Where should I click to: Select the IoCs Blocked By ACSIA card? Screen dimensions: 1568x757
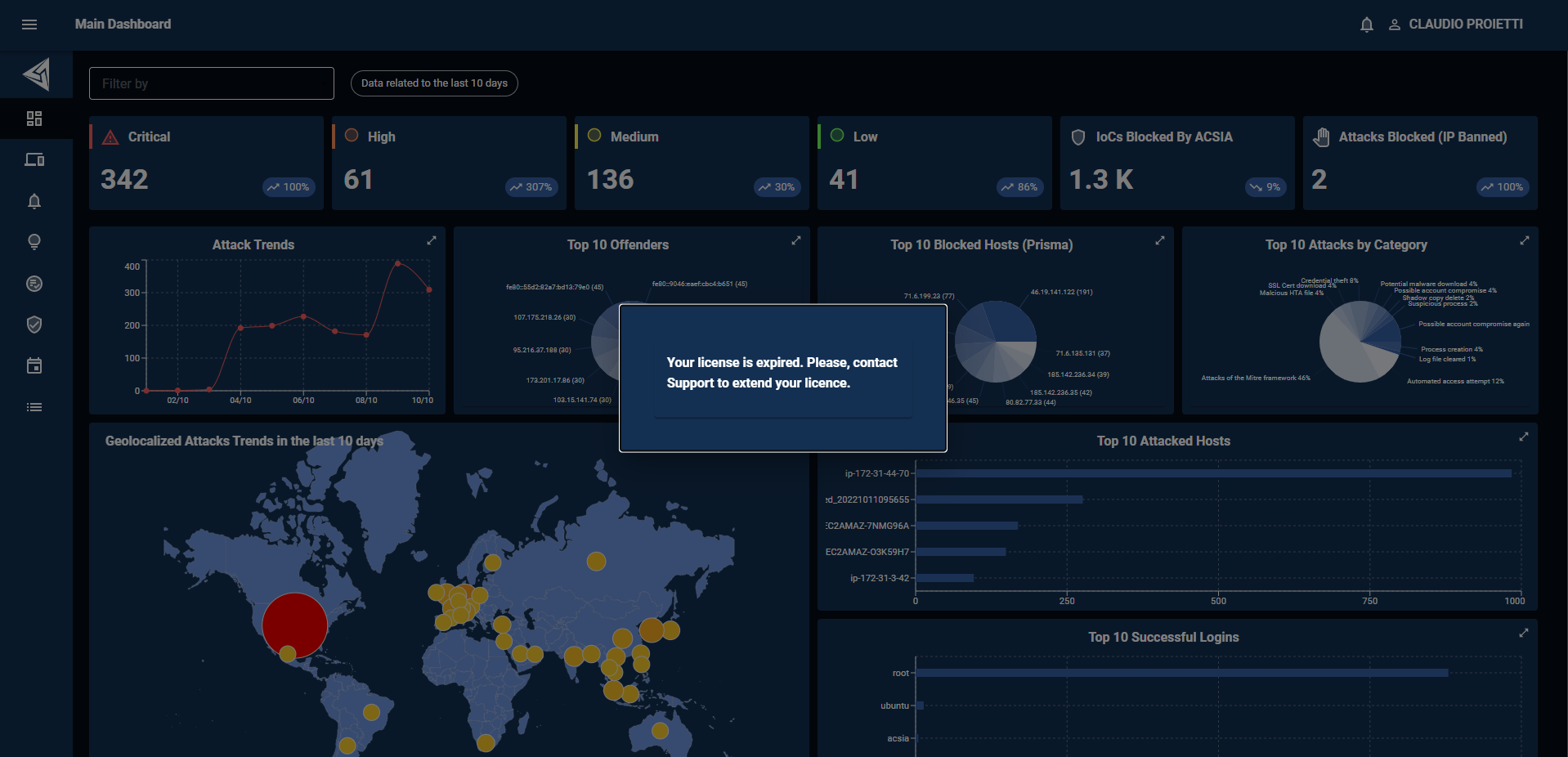[1177, 163]
